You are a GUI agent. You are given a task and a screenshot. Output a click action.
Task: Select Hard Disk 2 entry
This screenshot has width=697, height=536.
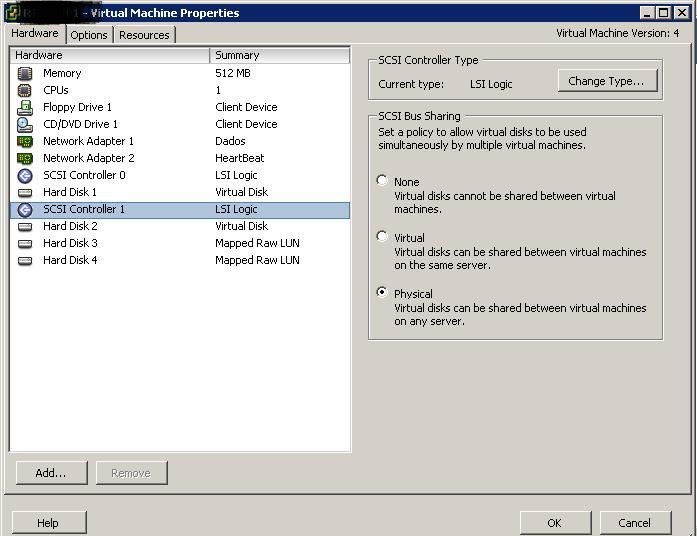[x=70, y=227]
